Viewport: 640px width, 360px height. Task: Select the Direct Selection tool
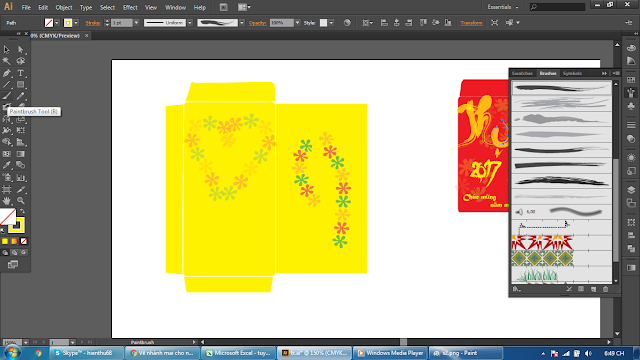pyautogui.click(x=20, y=50)
